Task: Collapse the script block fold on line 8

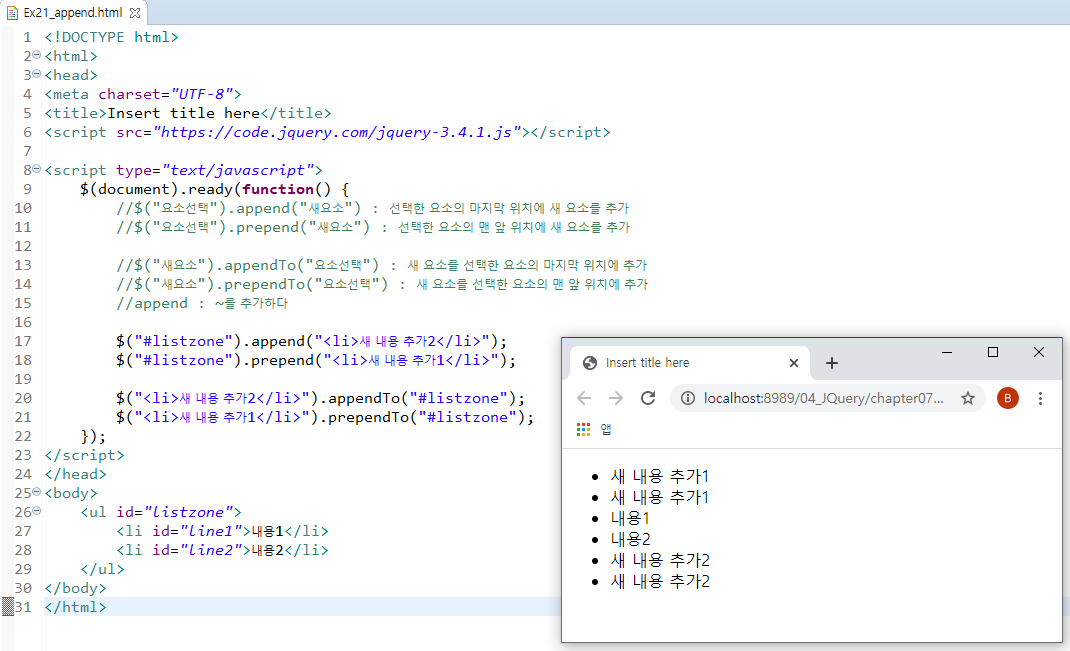Action: [x=37, y=169]
